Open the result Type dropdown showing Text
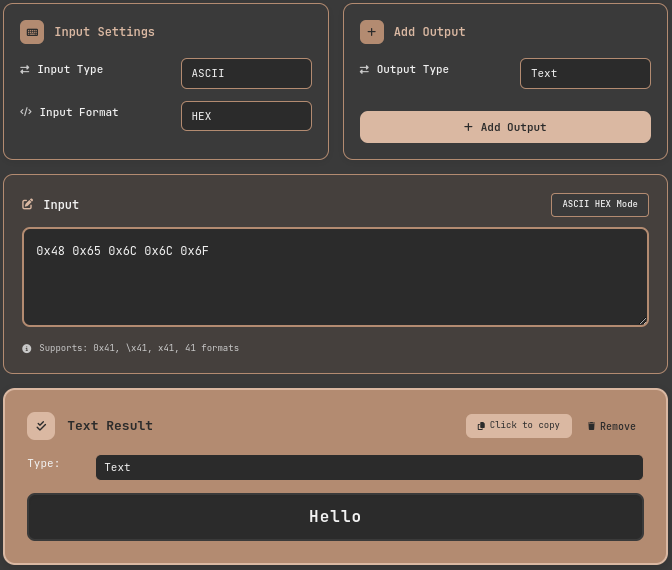 [x=369, y=468]
